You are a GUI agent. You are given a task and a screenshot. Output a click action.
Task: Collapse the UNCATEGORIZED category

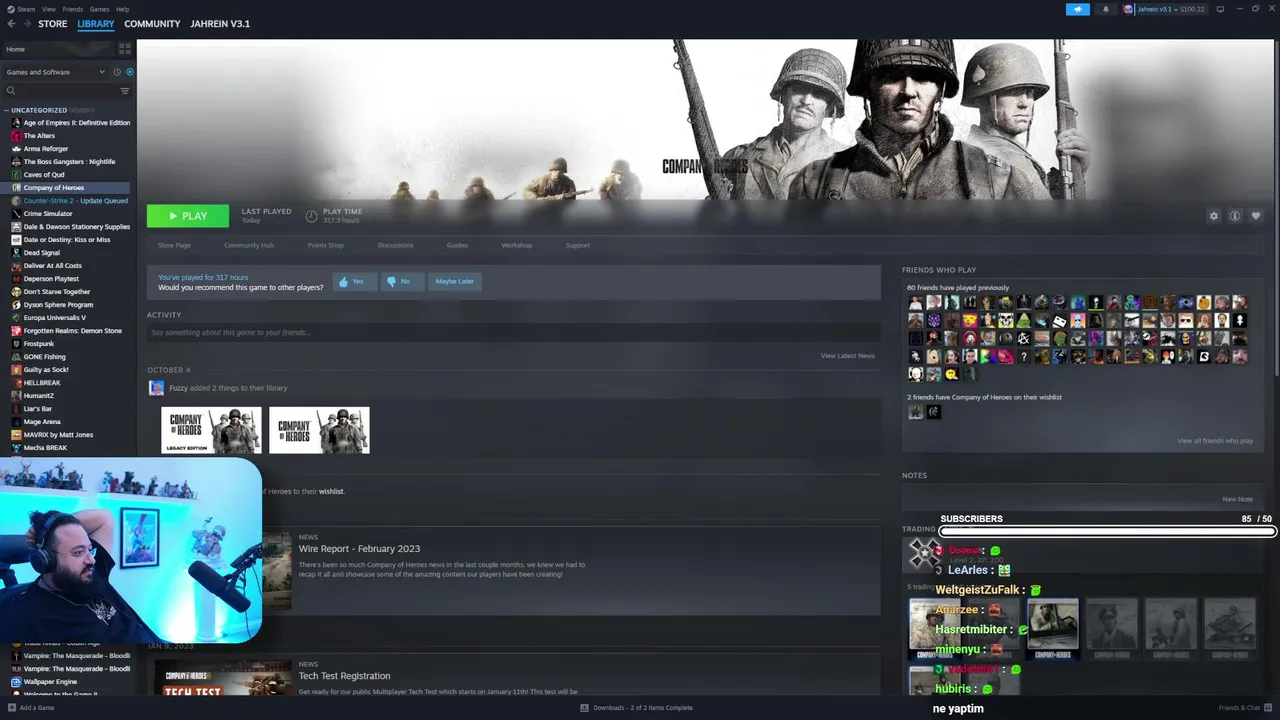[7, 110]
